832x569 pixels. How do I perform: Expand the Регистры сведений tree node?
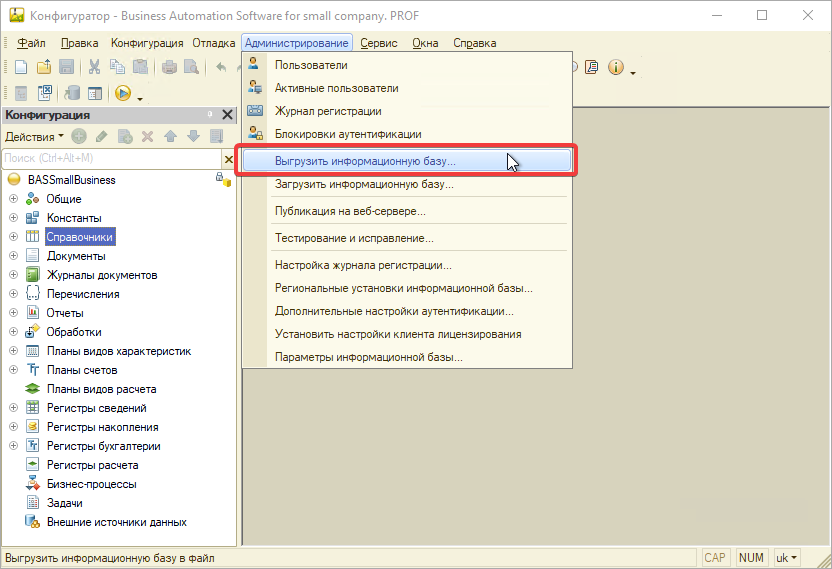pyautogui.click(x=13, y=408)
